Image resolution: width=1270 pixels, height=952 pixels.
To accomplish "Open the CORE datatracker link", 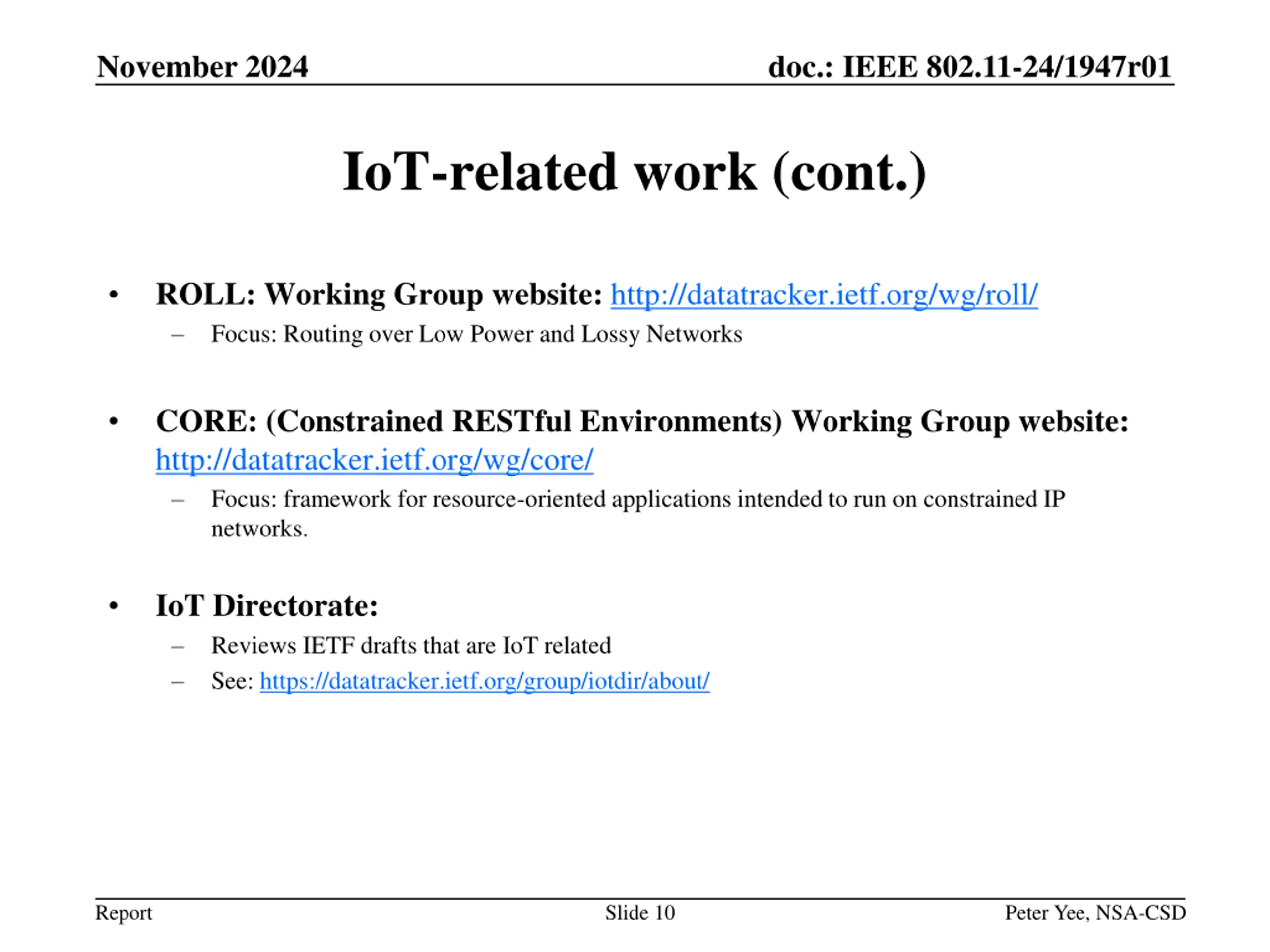I will coord(375,460).
